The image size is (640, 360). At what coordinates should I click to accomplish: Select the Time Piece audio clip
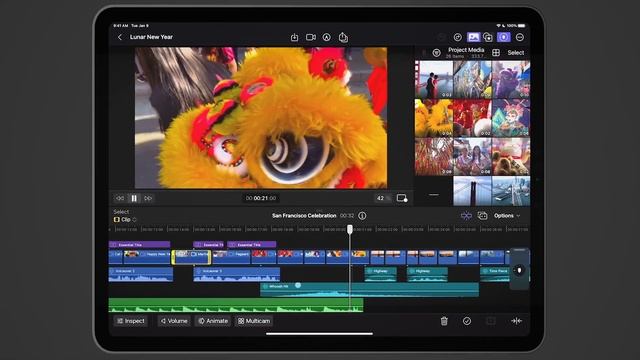pos(495,274)
